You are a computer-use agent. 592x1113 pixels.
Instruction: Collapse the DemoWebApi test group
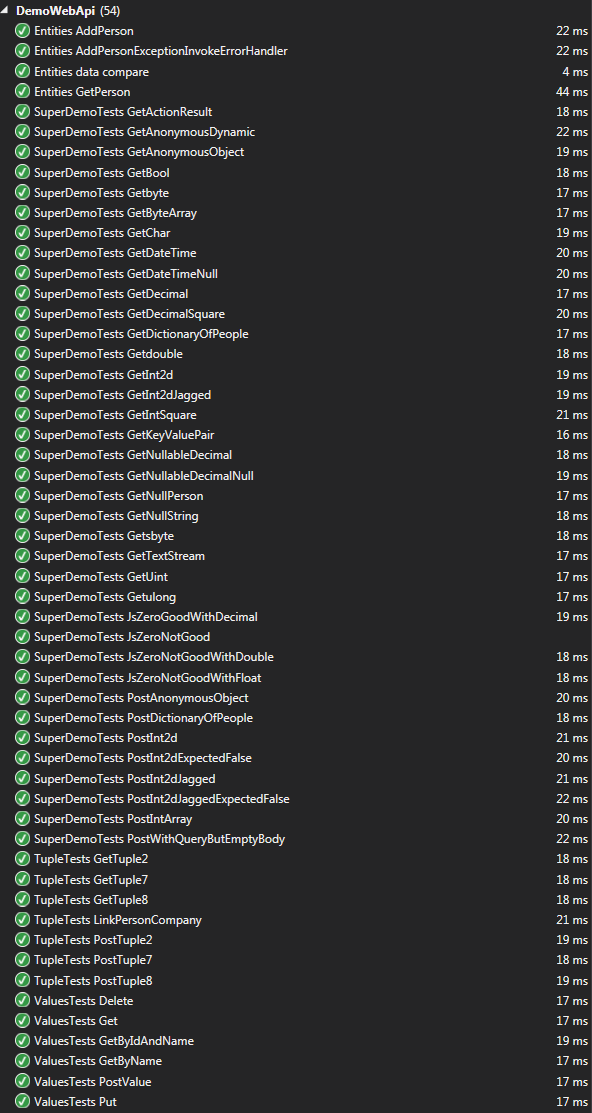point(6,11)
